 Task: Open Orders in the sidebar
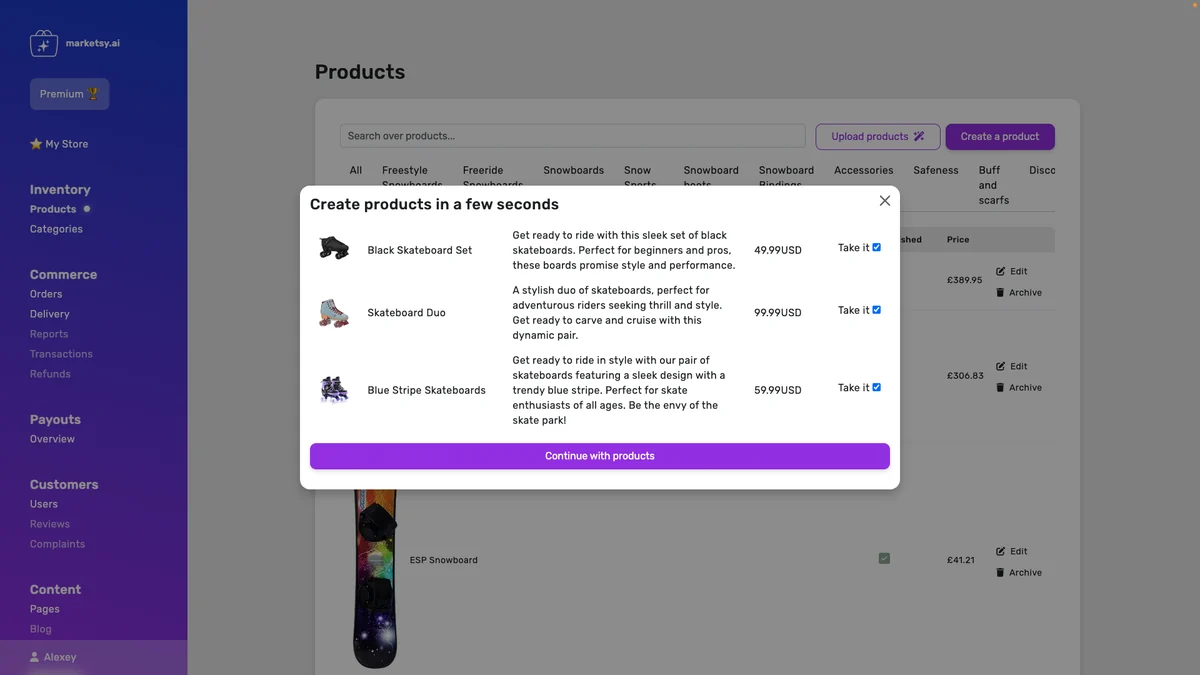(x=46, y=294)
